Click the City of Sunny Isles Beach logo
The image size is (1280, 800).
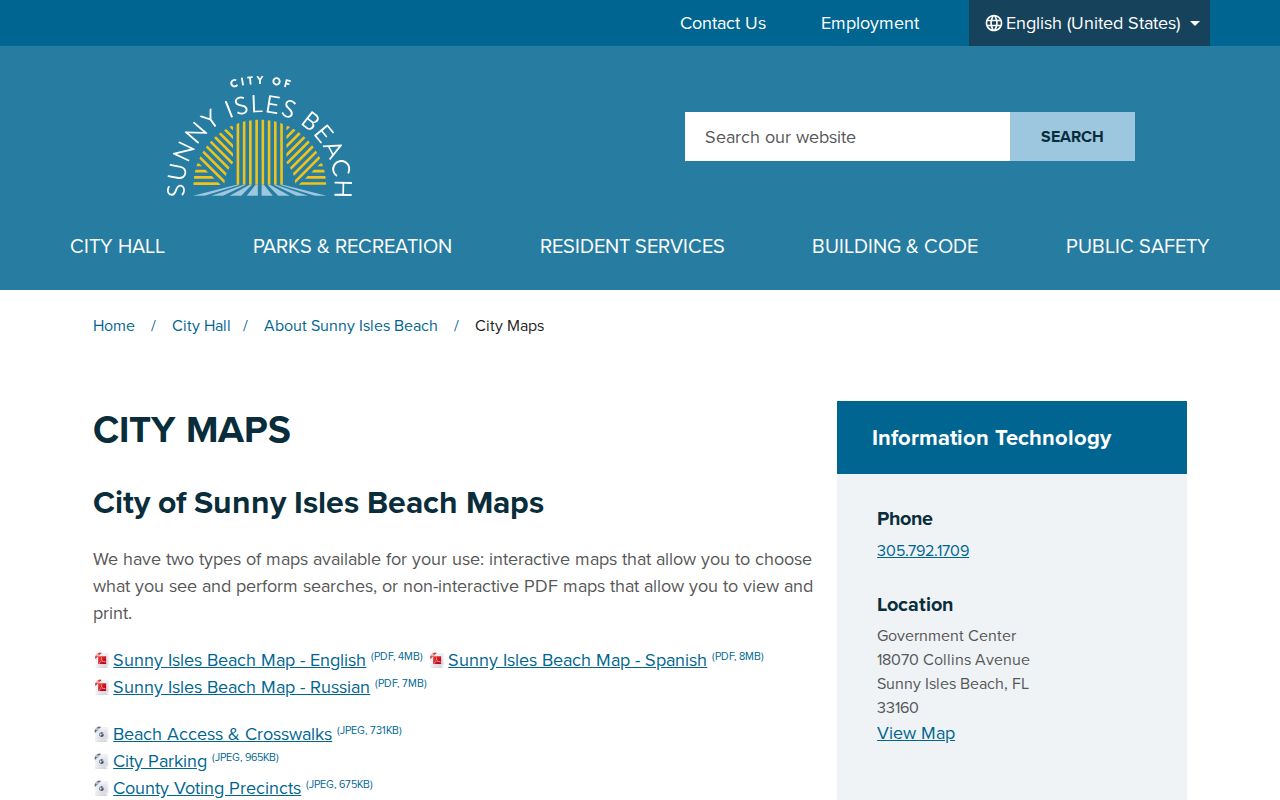pyautogui.click(x=259, y=137)
